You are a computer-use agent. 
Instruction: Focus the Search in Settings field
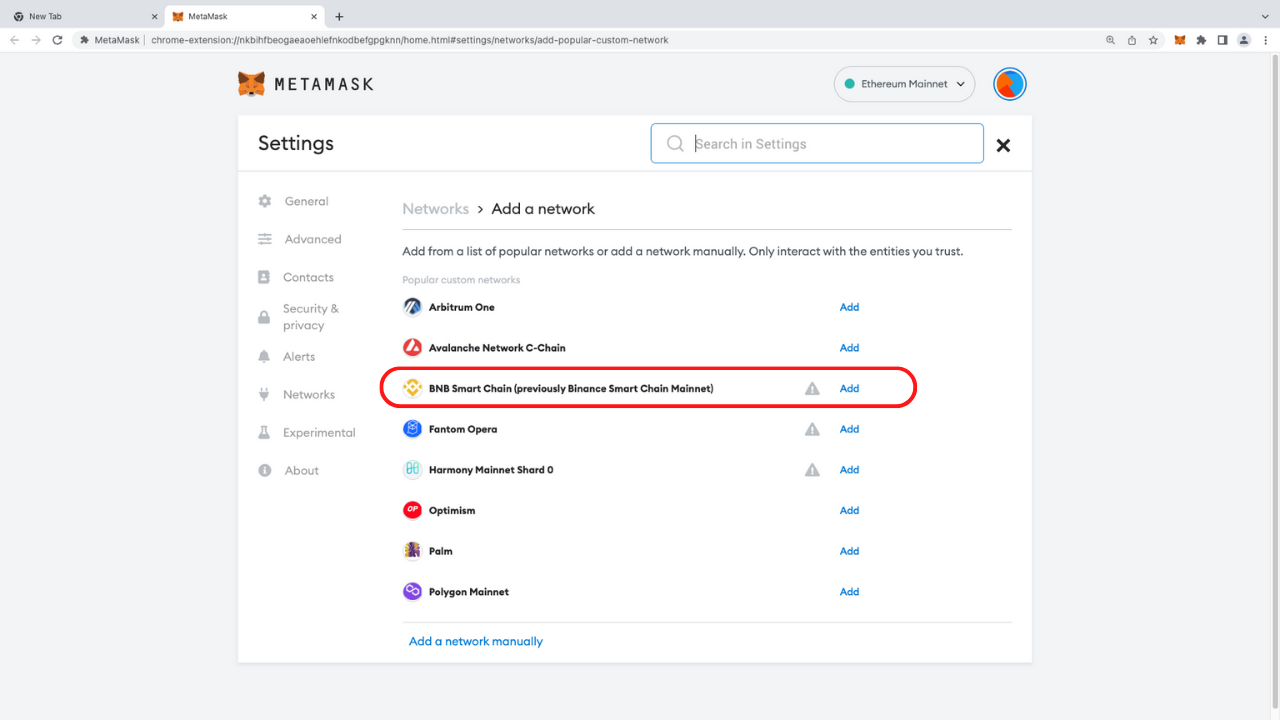[x=817, y=144]
